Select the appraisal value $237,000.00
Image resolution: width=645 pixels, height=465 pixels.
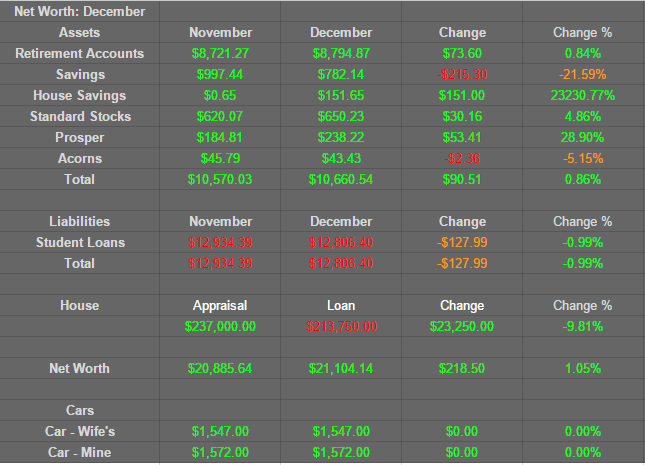click(220, 326)
